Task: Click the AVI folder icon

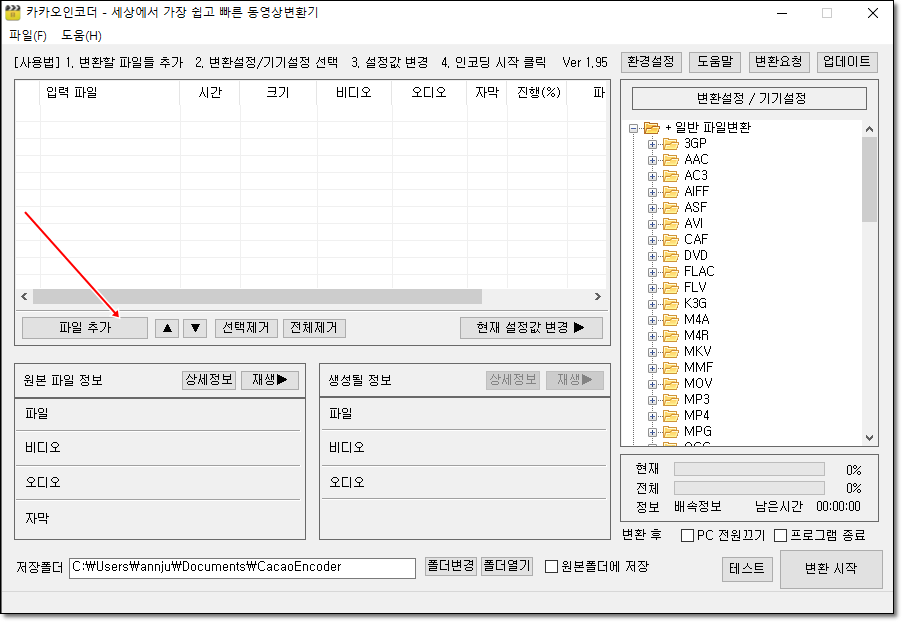Action: pos(671,224)
